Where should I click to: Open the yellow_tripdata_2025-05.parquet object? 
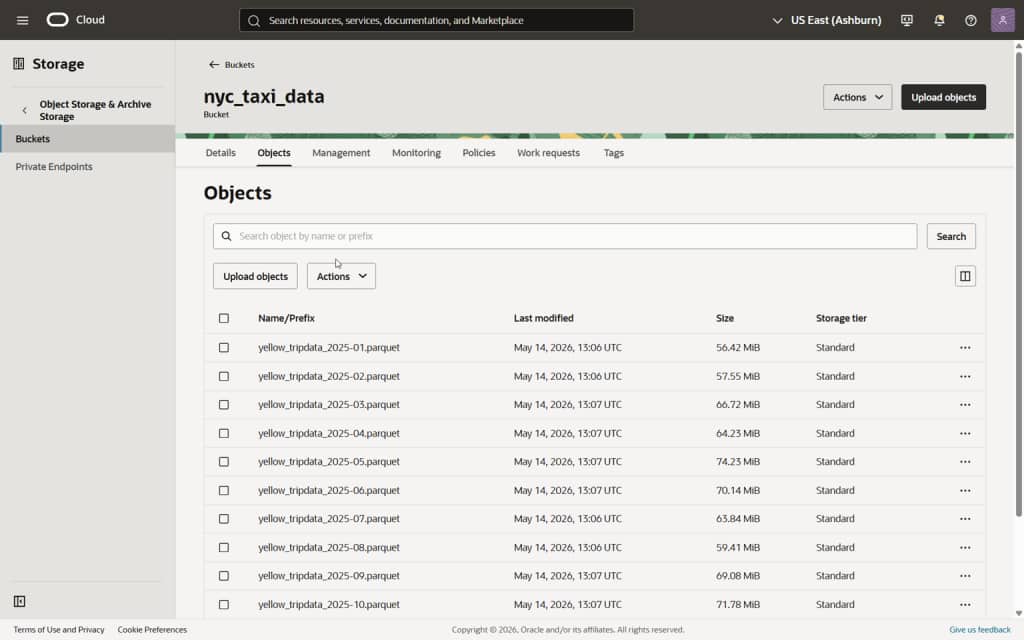(x=328, y=462)
